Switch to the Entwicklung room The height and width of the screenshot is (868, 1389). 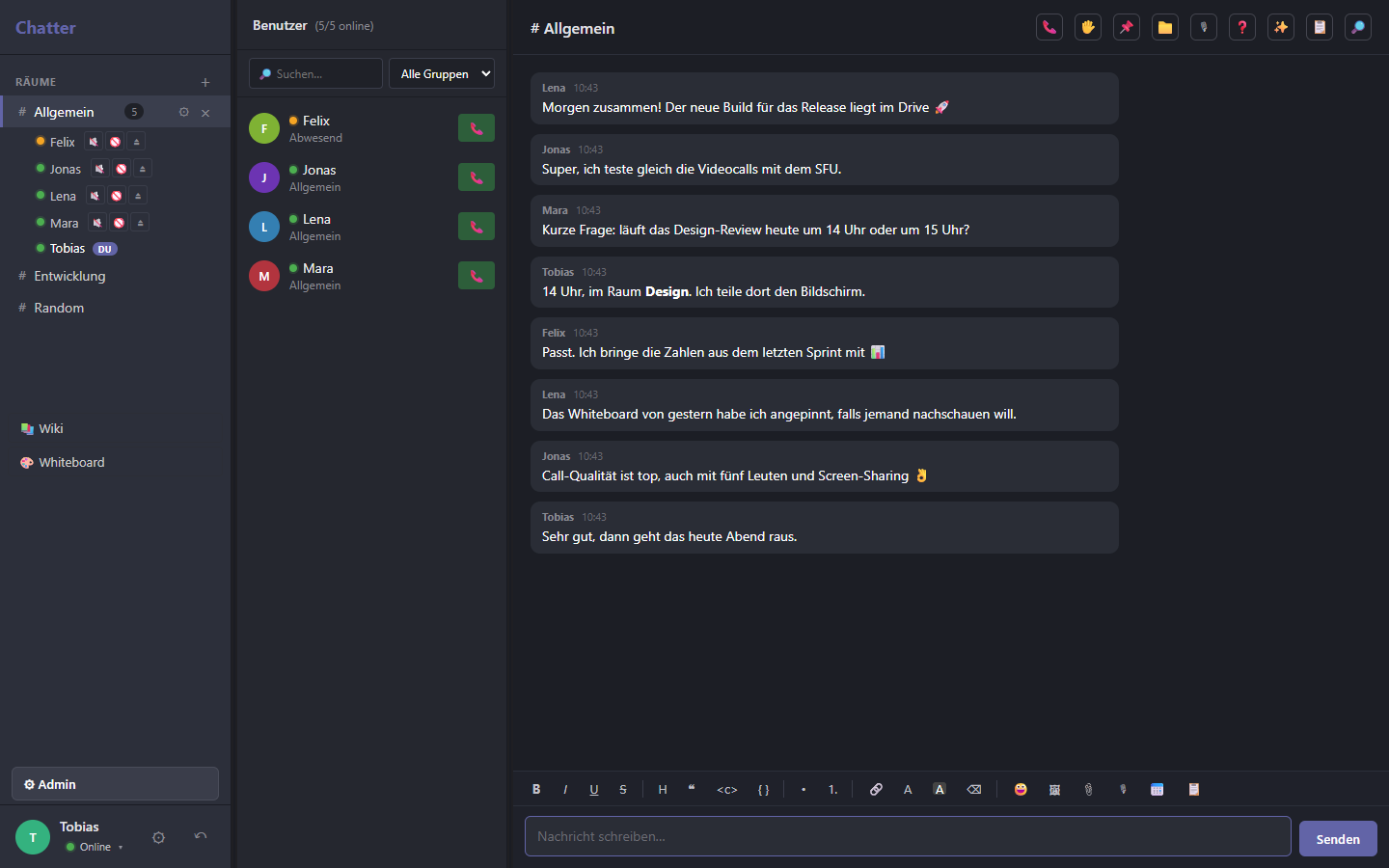(x=116, y=276)
